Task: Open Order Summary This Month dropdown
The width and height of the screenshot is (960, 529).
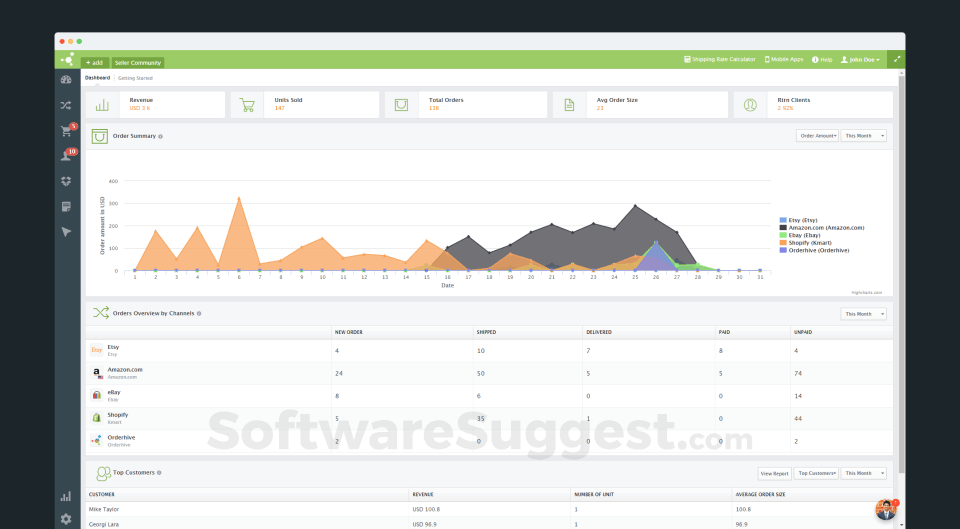Action: pos(863,136)
